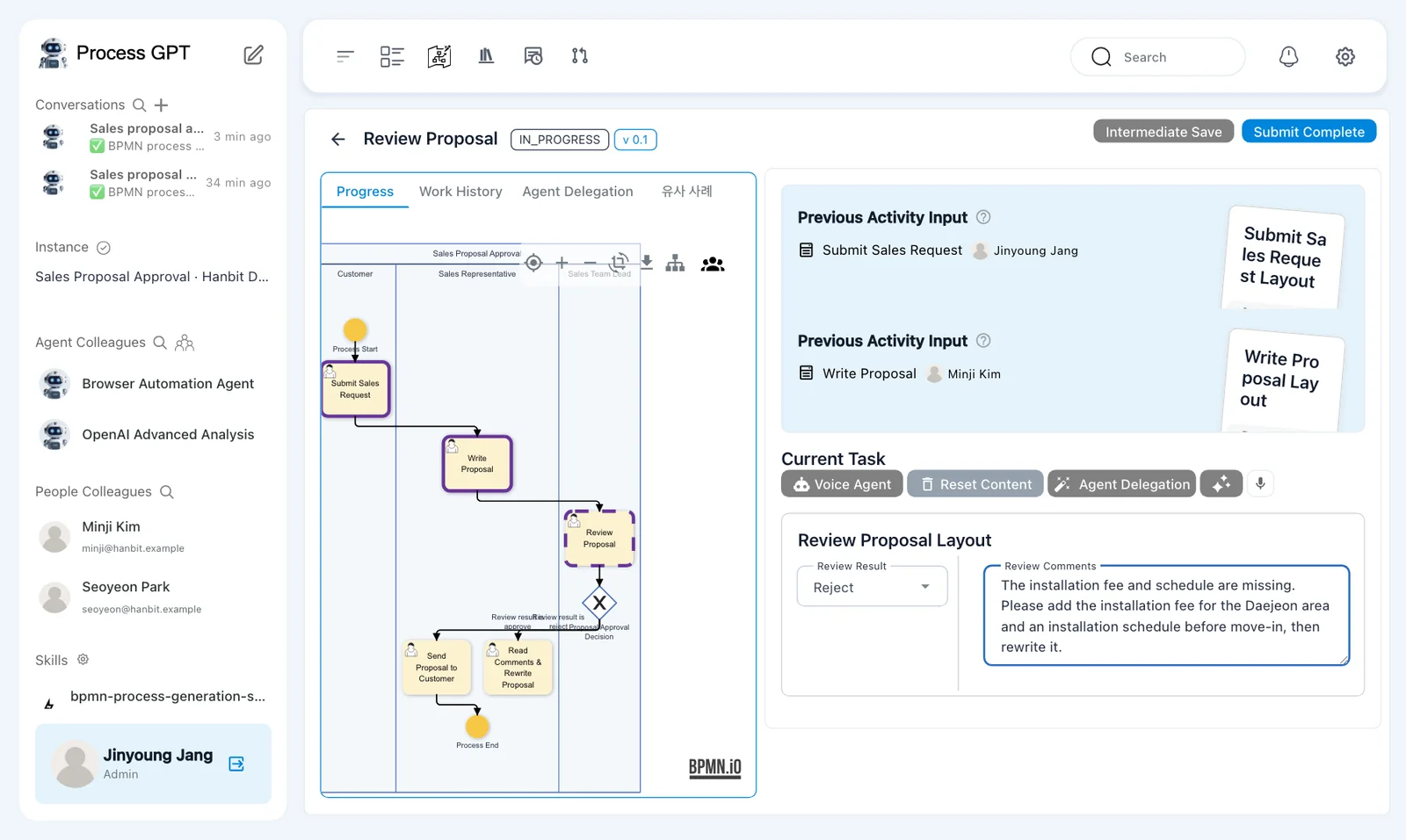1406x840 pixels.
Task: Open the Submit Sales Request Layout thumbnail
Action: point(1282,257)
